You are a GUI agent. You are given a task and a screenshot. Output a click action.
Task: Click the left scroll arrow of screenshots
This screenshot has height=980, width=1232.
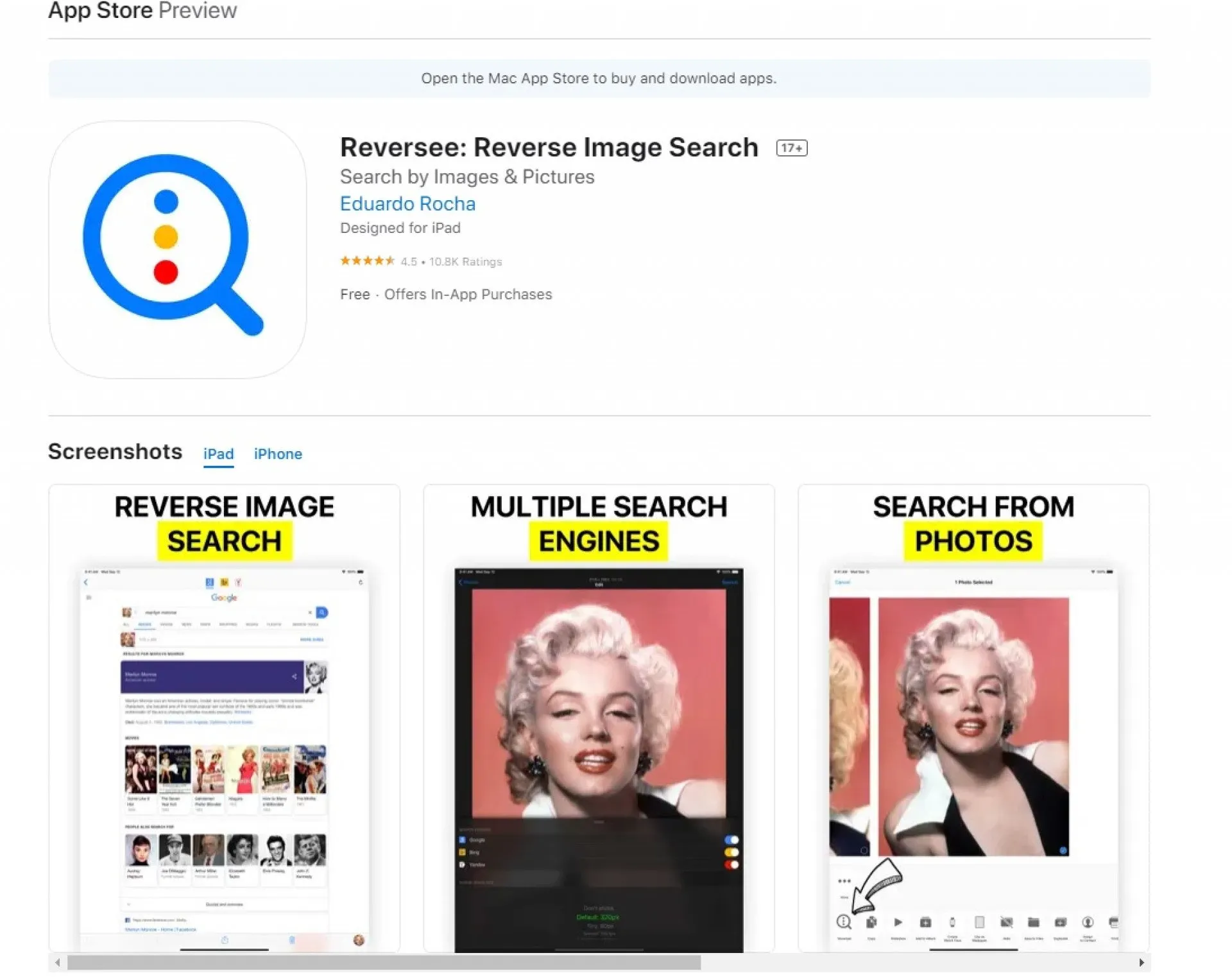(58, 962)
